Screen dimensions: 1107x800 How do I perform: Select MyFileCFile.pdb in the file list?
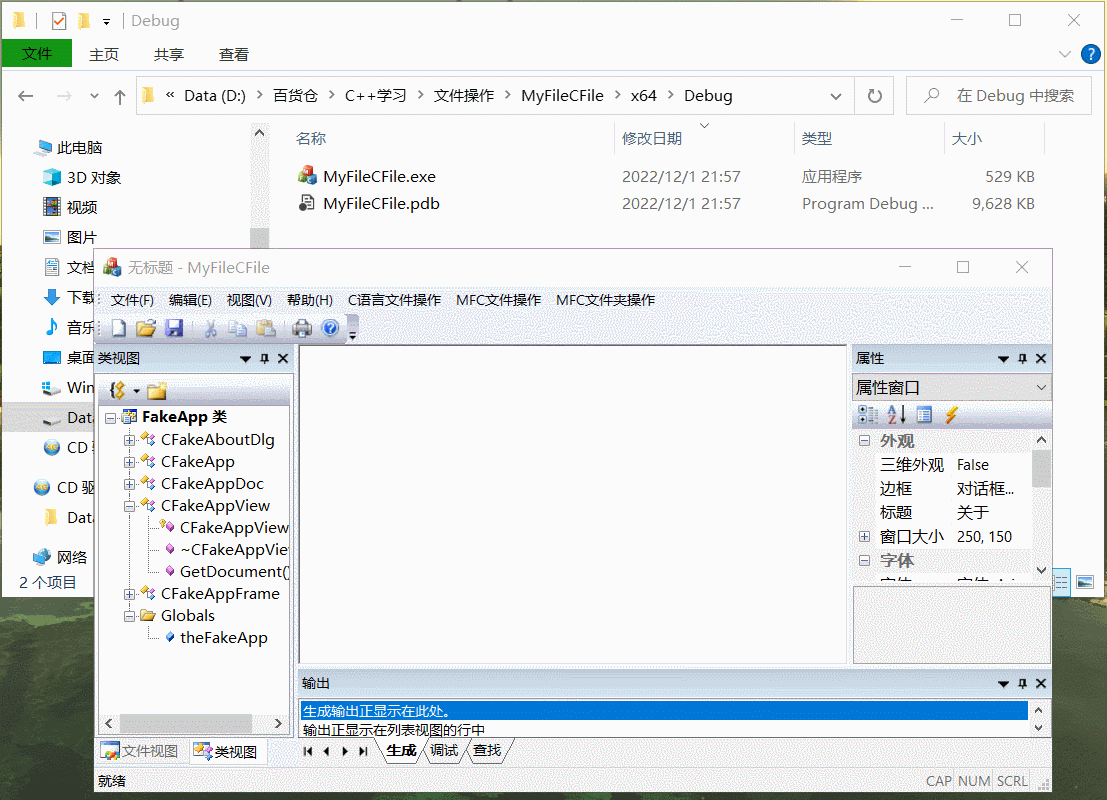pyautogui.click(x=381, y=204)
